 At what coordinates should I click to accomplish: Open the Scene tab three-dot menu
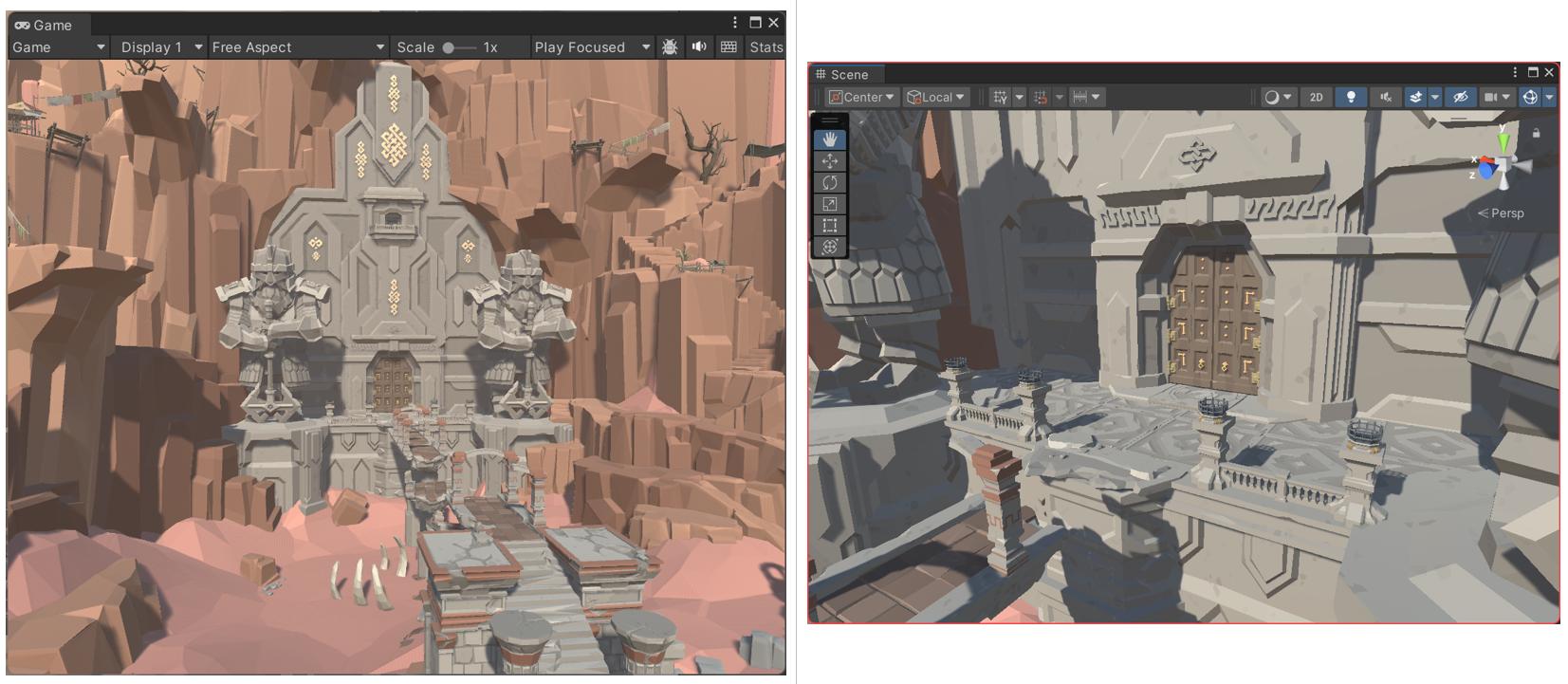[x=1515, y=72]
